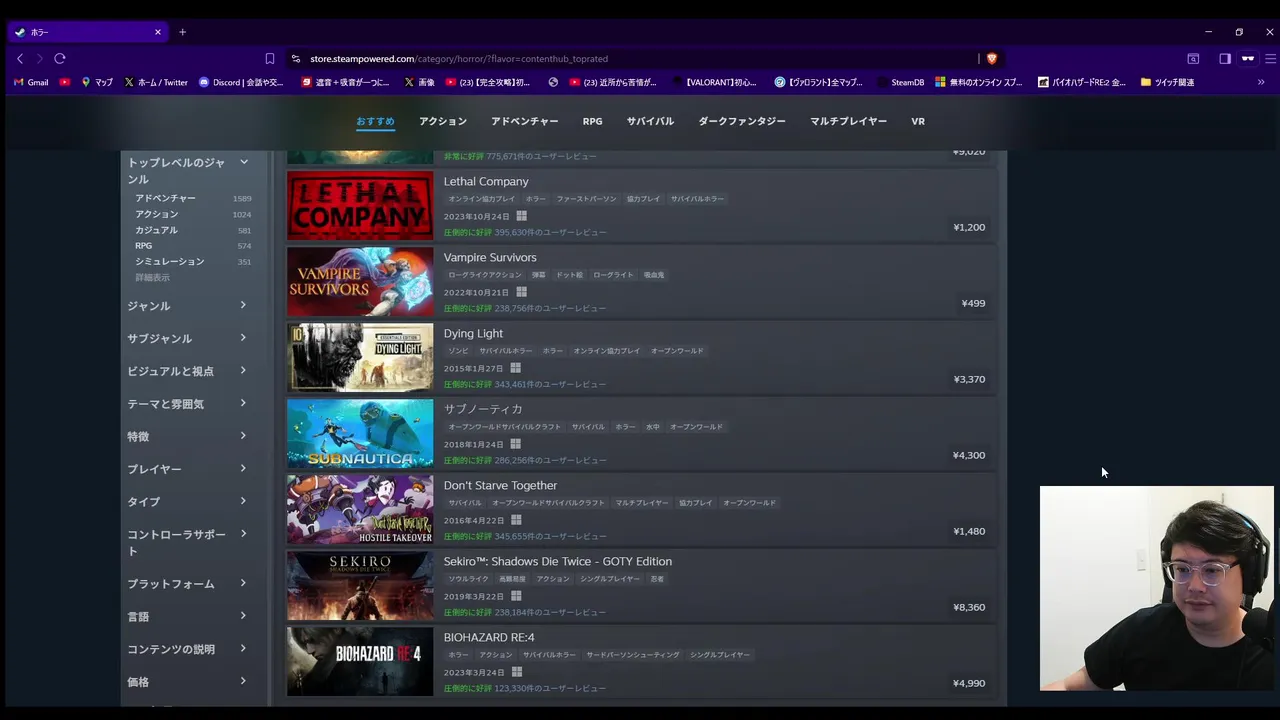Viewport: 1280px width, 720px height.
Task: Click the address bar URL field
Action: click(x=640, y=59)
